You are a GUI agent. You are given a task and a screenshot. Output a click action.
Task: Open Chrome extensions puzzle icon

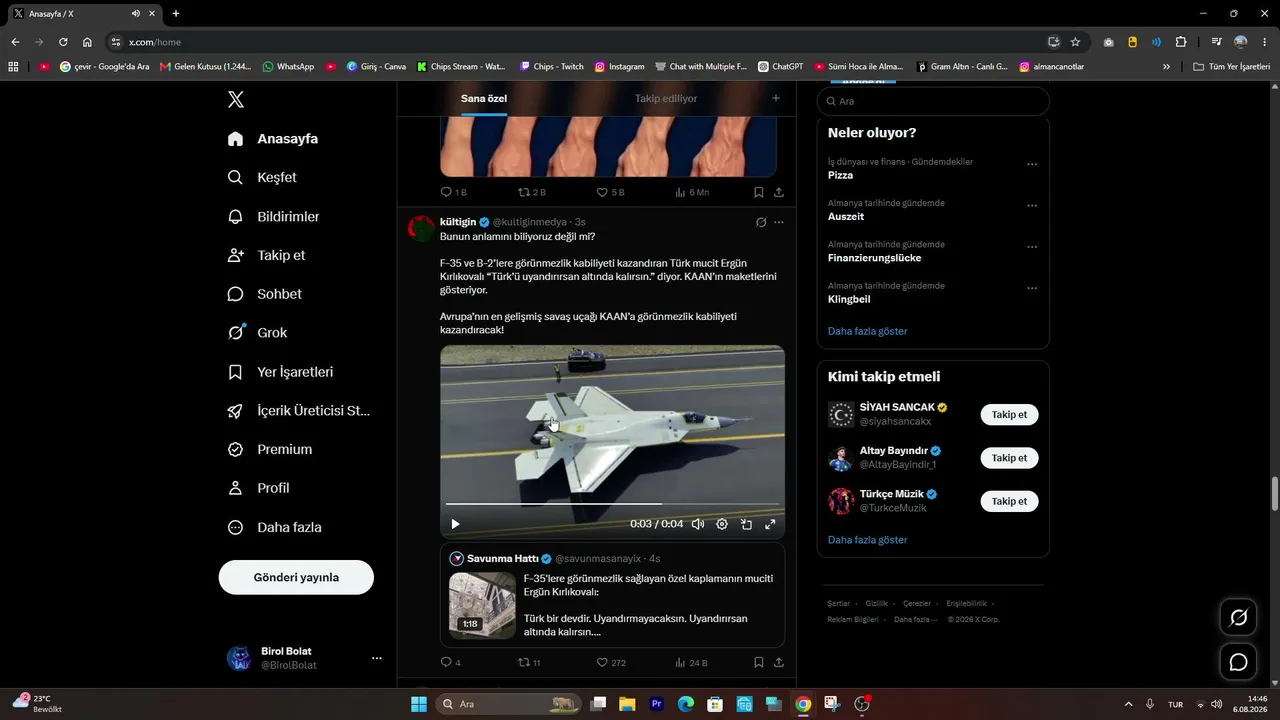coord(1181,42)
